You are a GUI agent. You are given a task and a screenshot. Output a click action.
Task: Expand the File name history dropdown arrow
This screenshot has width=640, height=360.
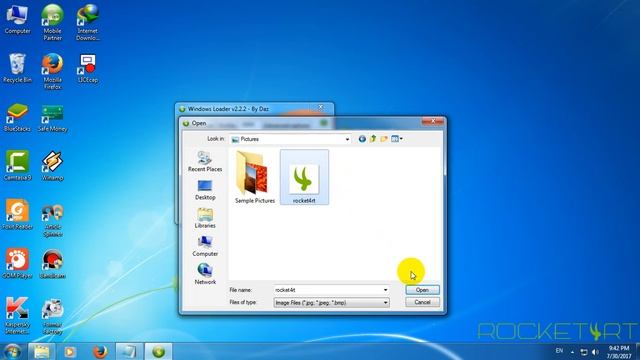point(385,290)
